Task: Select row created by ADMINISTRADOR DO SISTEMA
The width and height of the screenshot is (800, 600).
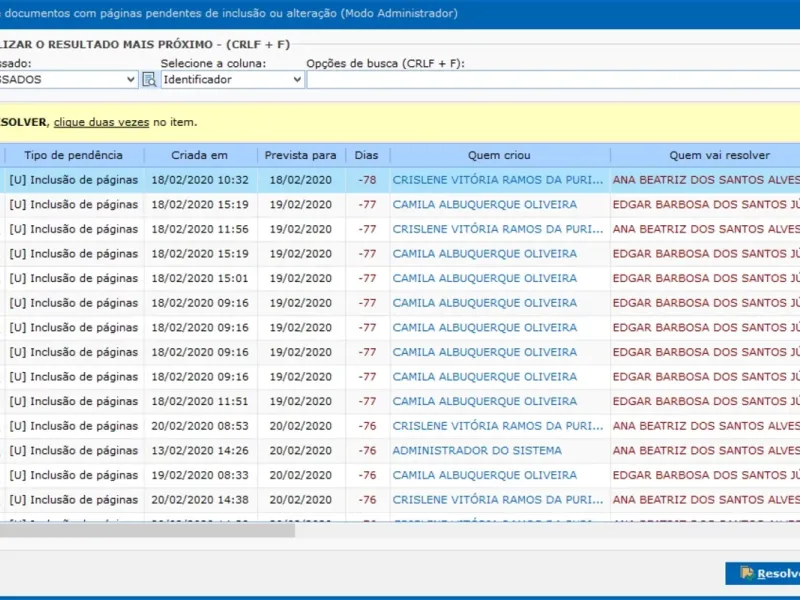Action: [x=476, y=451]
